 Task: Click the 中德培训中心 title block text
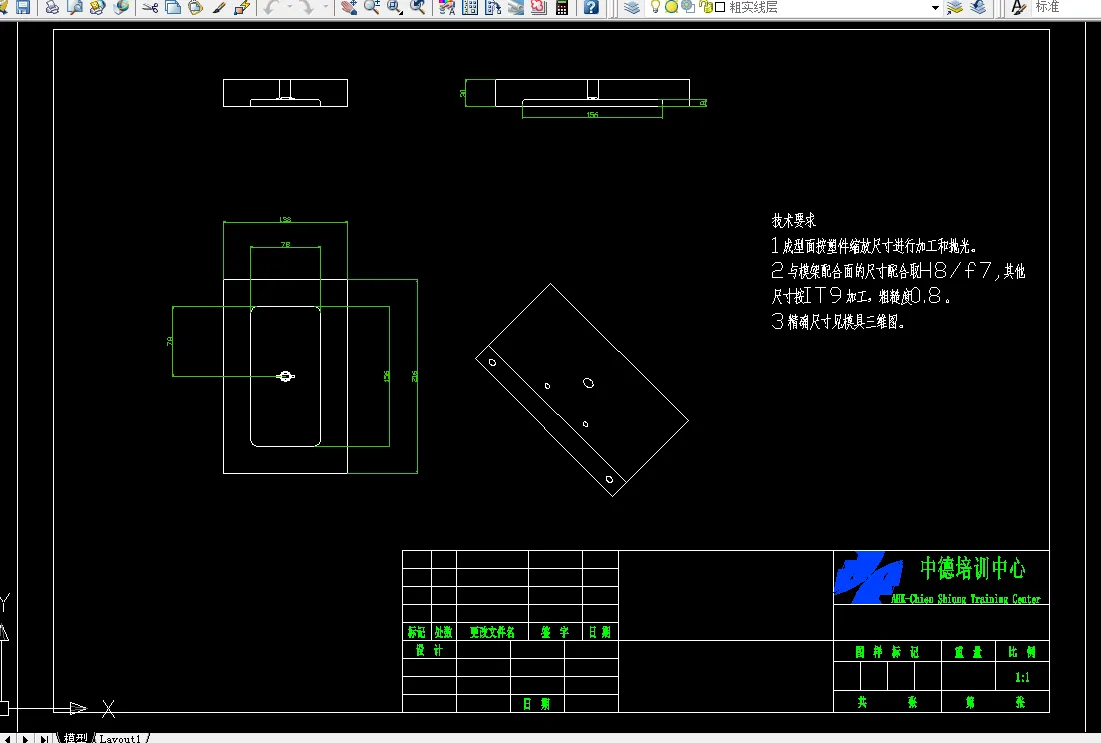tap(973, 567)
